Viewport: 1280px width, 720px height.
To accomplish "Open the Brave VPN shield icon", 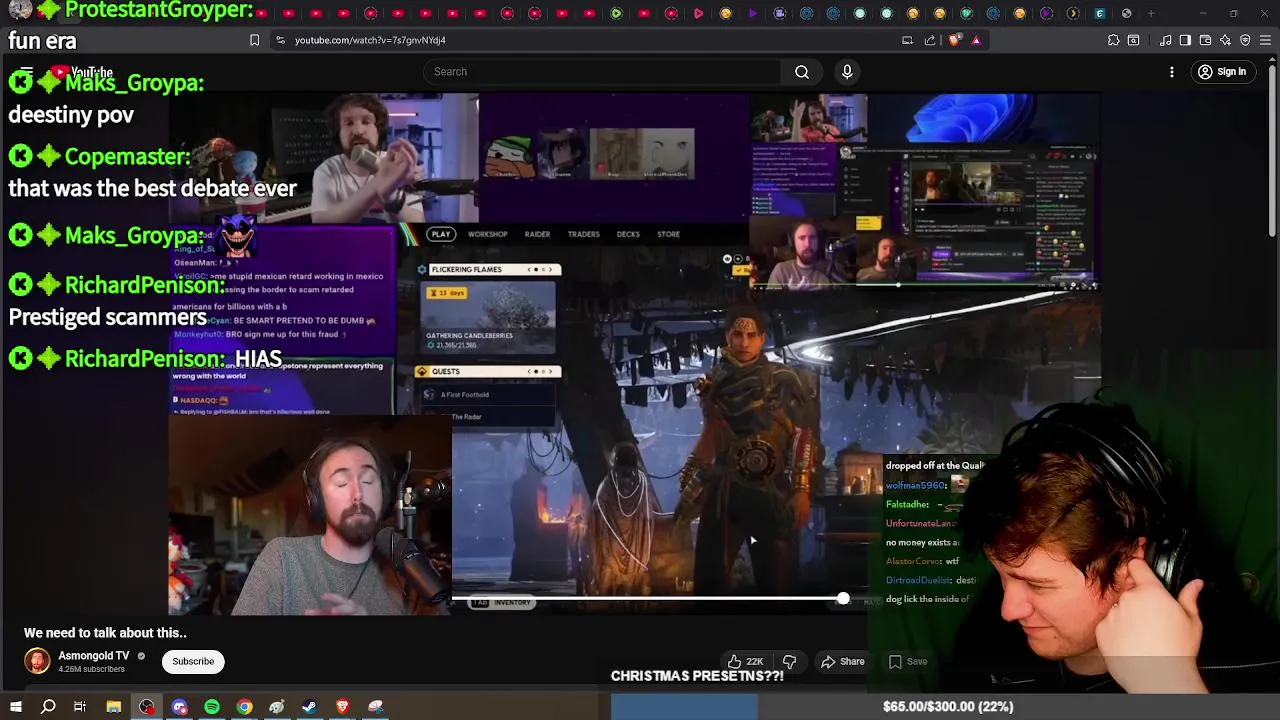I will (1245, 40).
